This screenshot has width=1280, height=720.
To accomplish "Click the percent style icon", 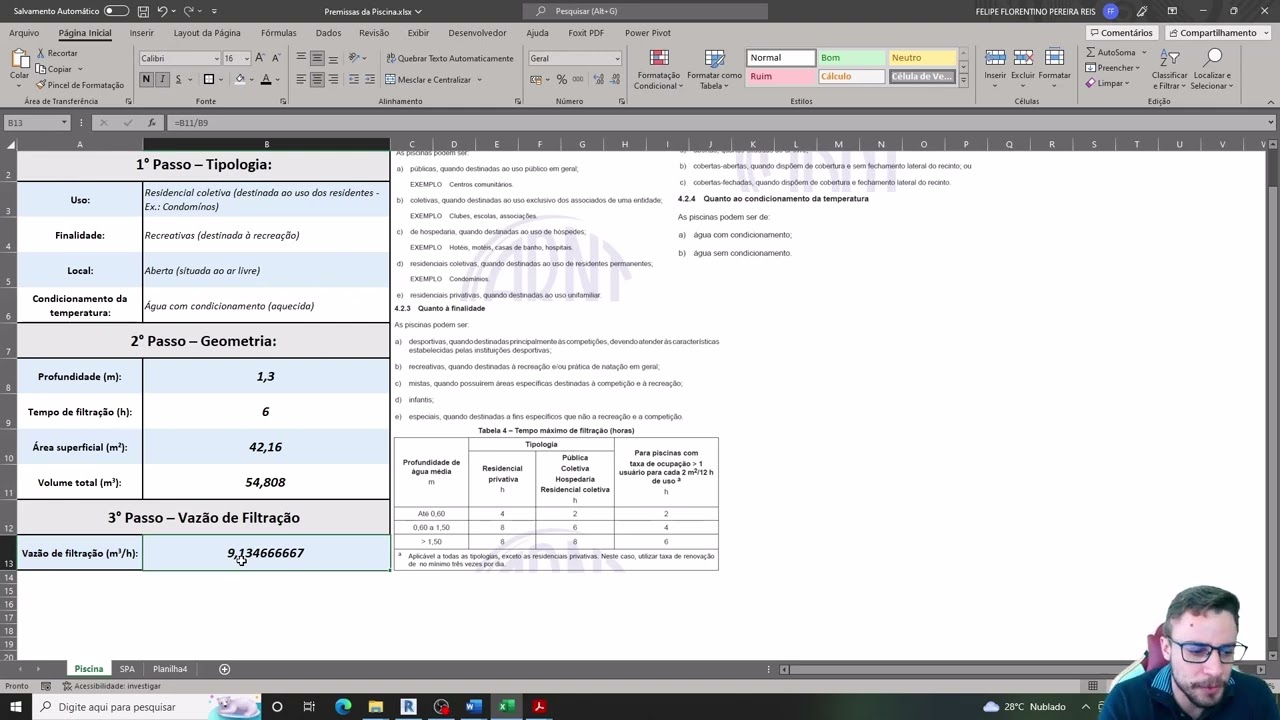I will [563, 80].
